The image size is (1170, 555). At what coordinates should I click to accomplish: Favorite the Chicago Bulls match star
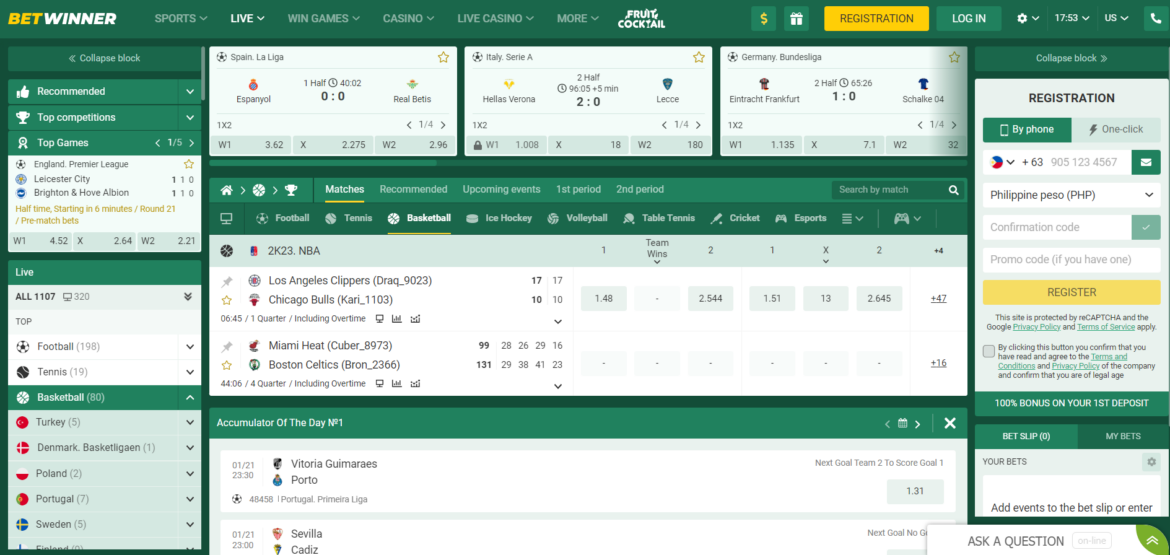(x=227, y=300)
